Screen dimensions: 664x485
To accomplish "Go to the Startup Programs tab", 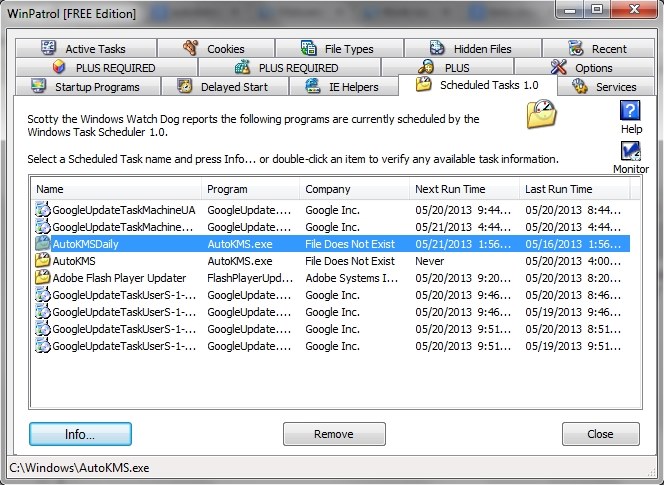I will pyautogui.click(x=88, y=86).
